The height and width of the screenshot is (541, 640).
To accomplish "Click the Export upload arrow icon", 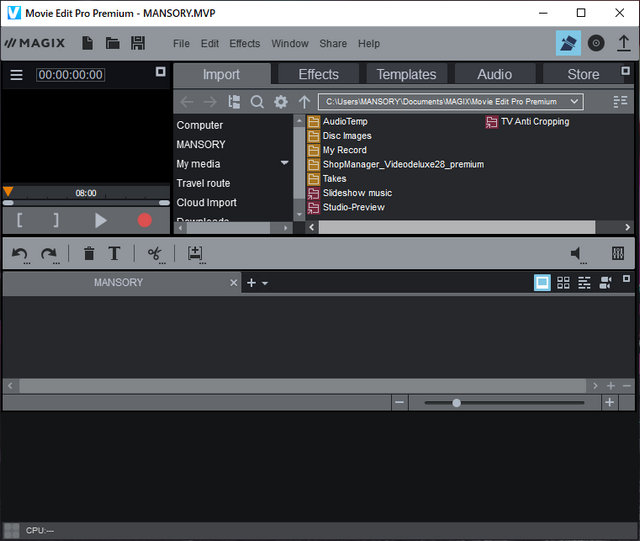I will (624, 43).
